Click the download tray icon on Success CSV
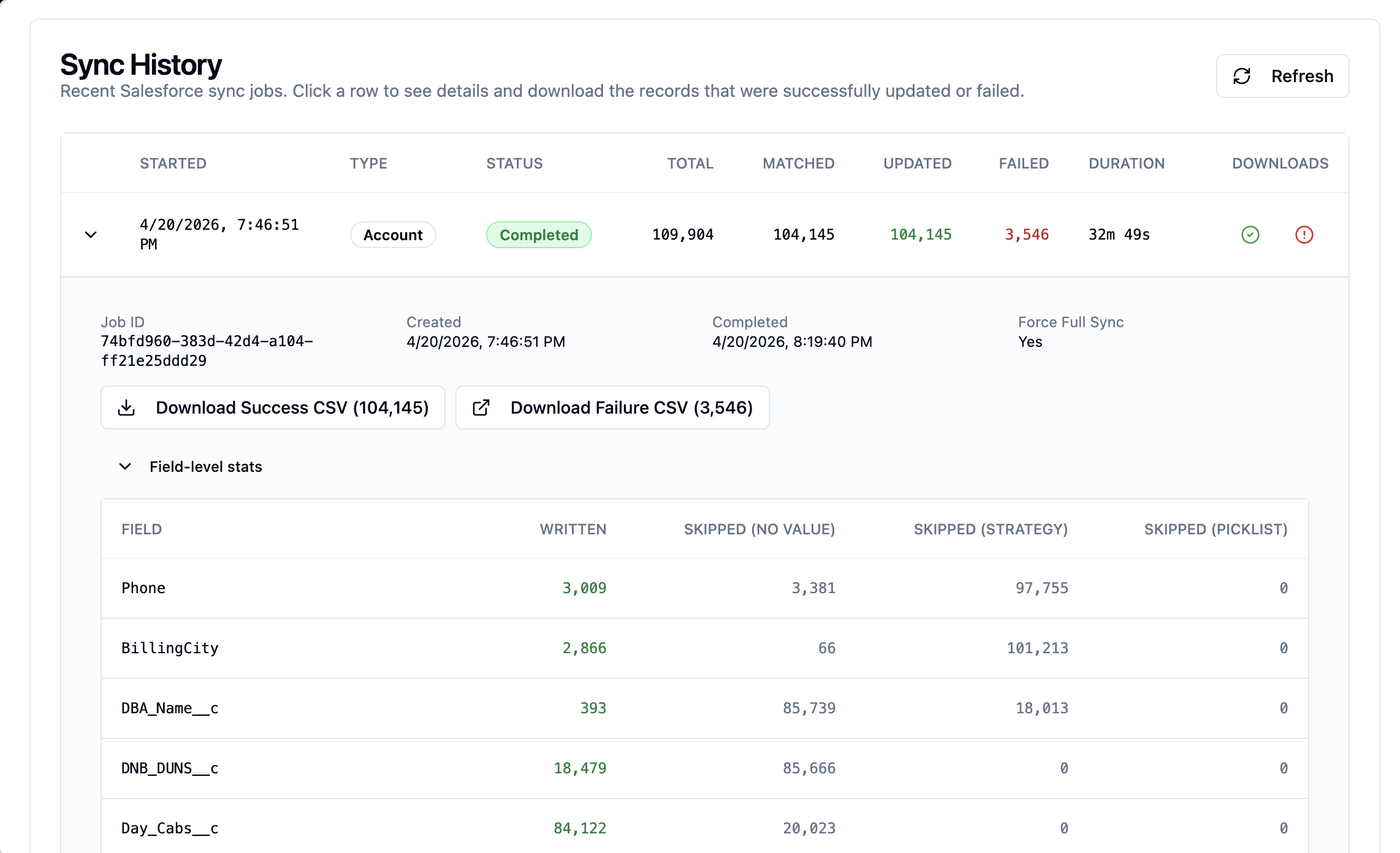 126,408
